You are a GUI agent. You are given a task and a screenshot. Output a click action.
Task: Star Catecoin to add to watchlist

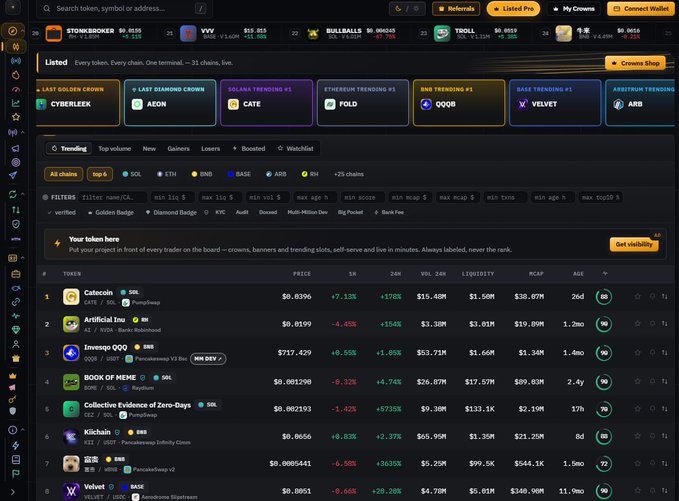pyautogui.click(x=637, y=297)
